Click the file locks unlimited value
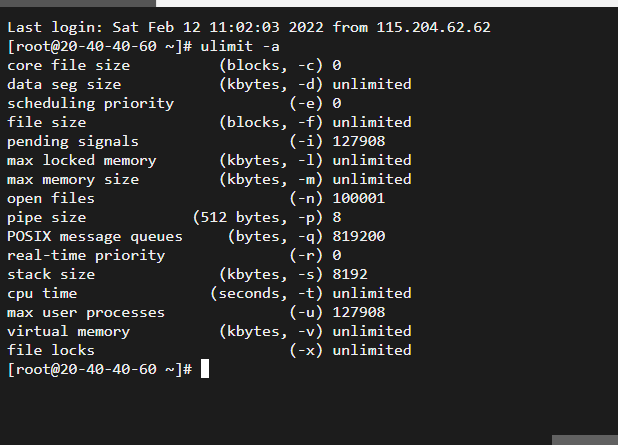 point(372,350)
